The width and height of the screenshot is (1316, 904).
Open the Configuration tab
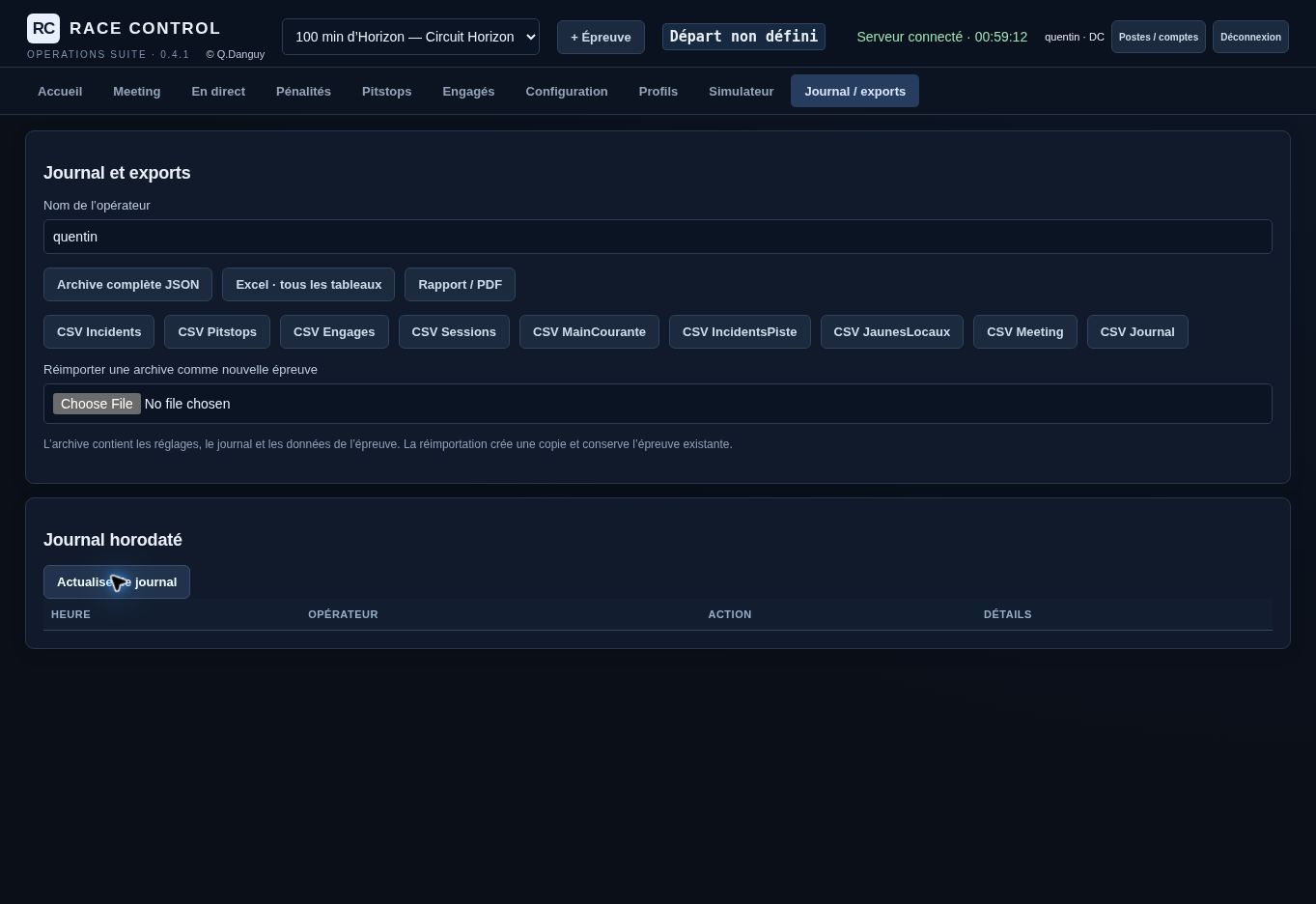[x=567, y=91]
